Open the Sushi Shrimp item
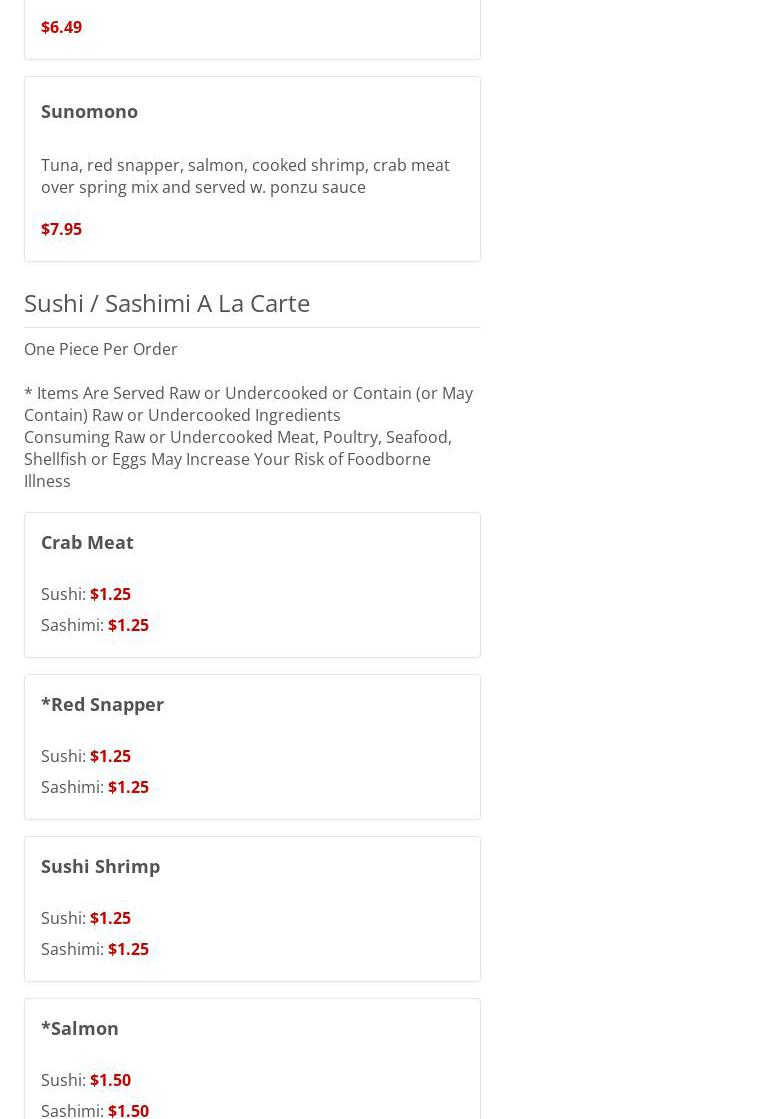The width and height of the screenshot is (770, 1119). pos(100,866)
